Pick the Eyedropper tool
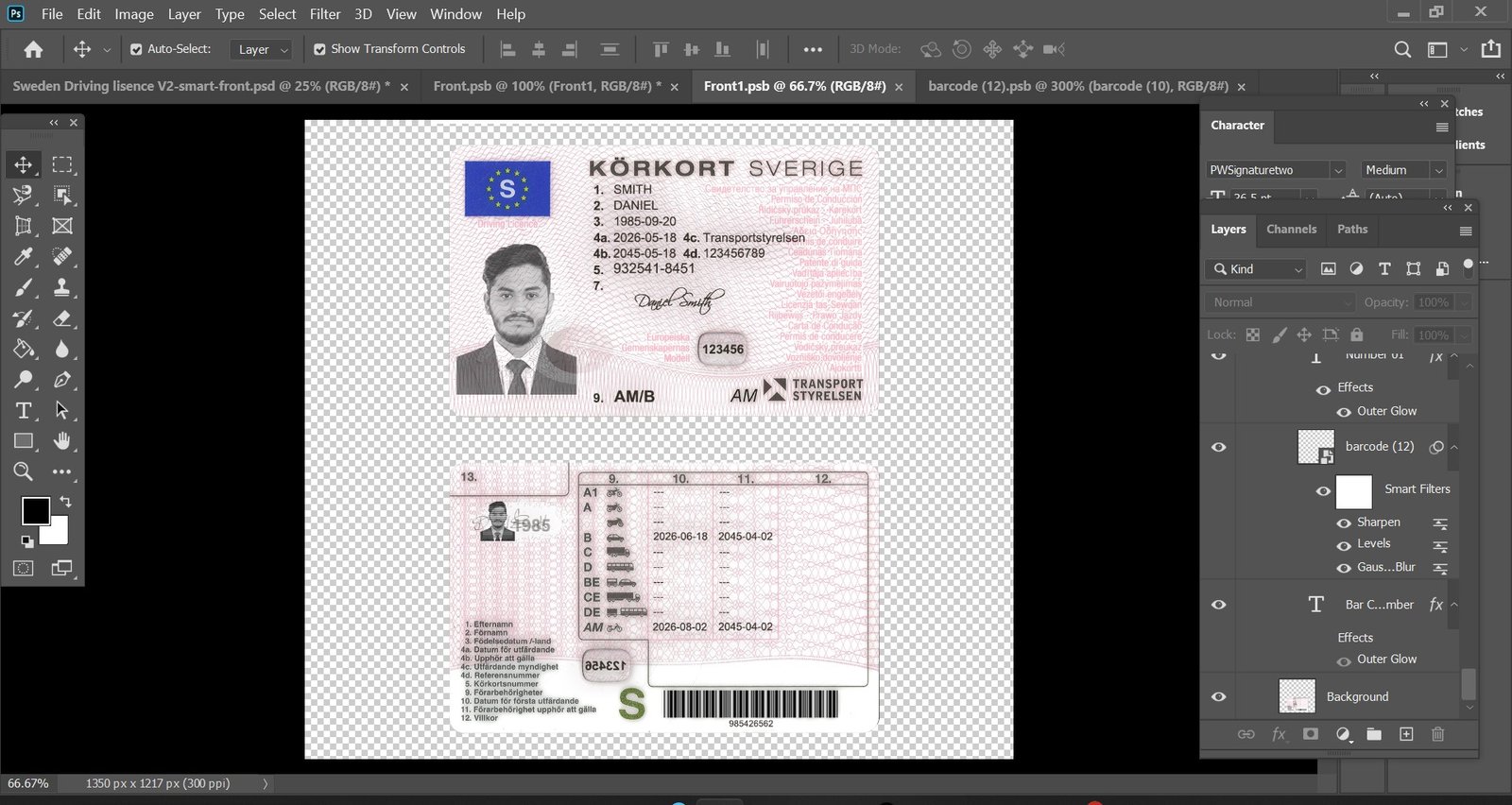This screenshot has height=805, width=1512. (23, 257)
